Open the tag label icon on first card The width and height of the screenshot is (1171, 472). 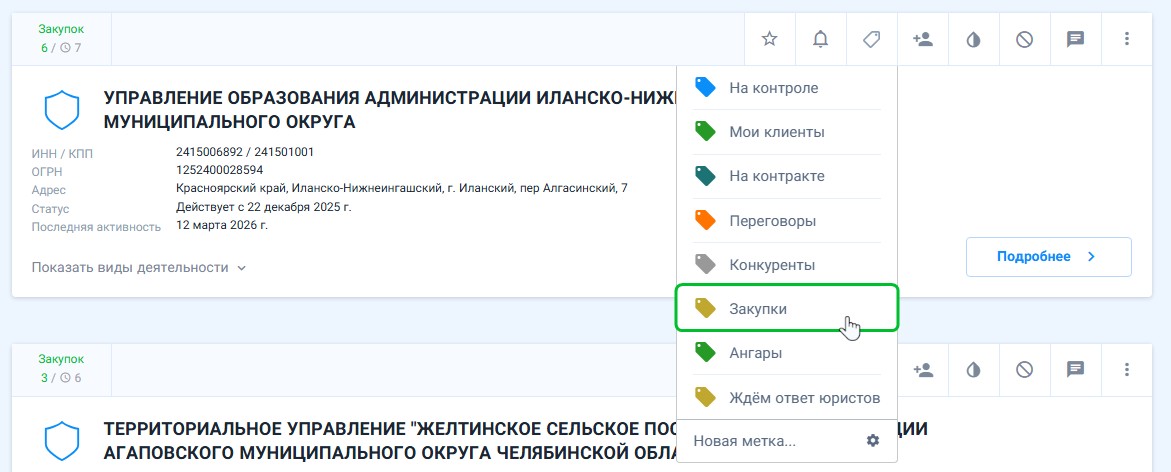point(871,40)
